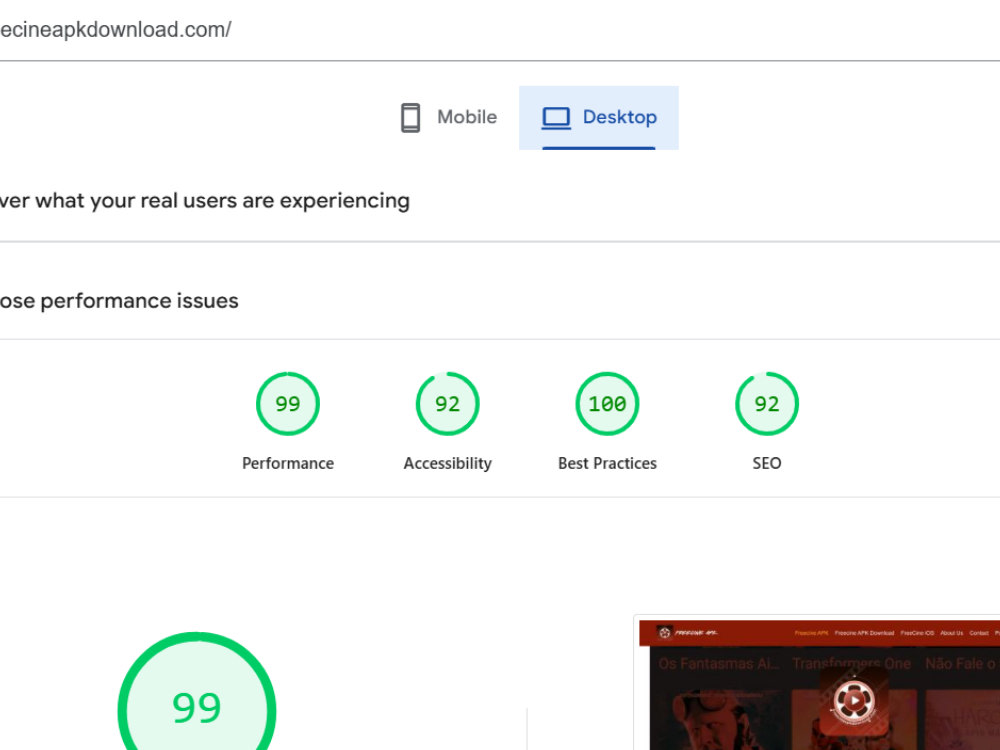The width and height of the screenshot is (1000, 750).
Task: Click 'About Us' in screenshot preview
Action: (x=952, y=633)
